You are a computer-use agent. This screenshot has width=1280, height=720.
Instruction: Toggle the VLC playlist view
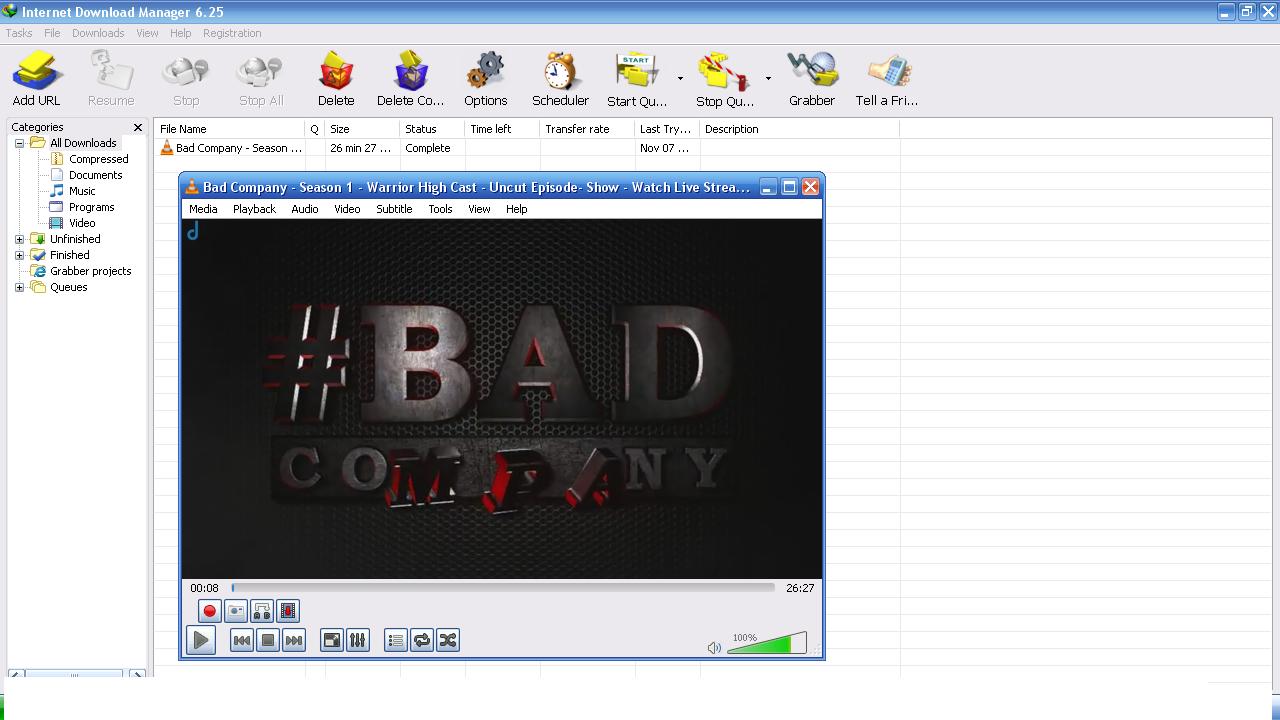pyautogui.click(x=396, y=641)
